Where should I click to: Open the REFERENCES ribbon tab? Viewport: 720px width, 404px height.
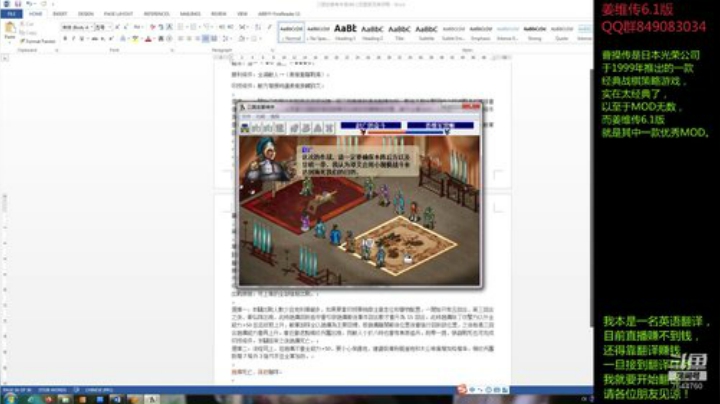157,14
